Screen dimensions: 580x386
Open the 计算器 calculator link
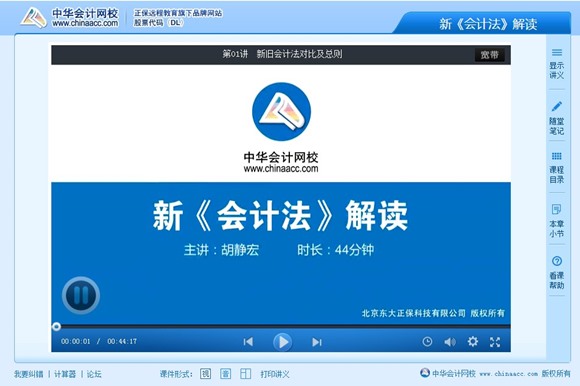[65, 374]
